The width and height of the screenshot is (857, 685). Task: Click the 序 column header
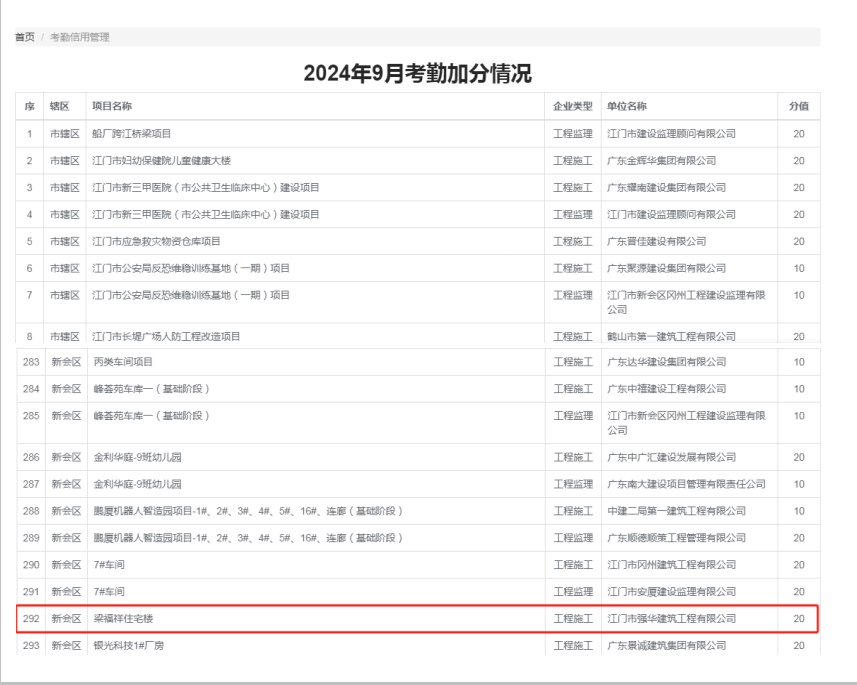30,106
